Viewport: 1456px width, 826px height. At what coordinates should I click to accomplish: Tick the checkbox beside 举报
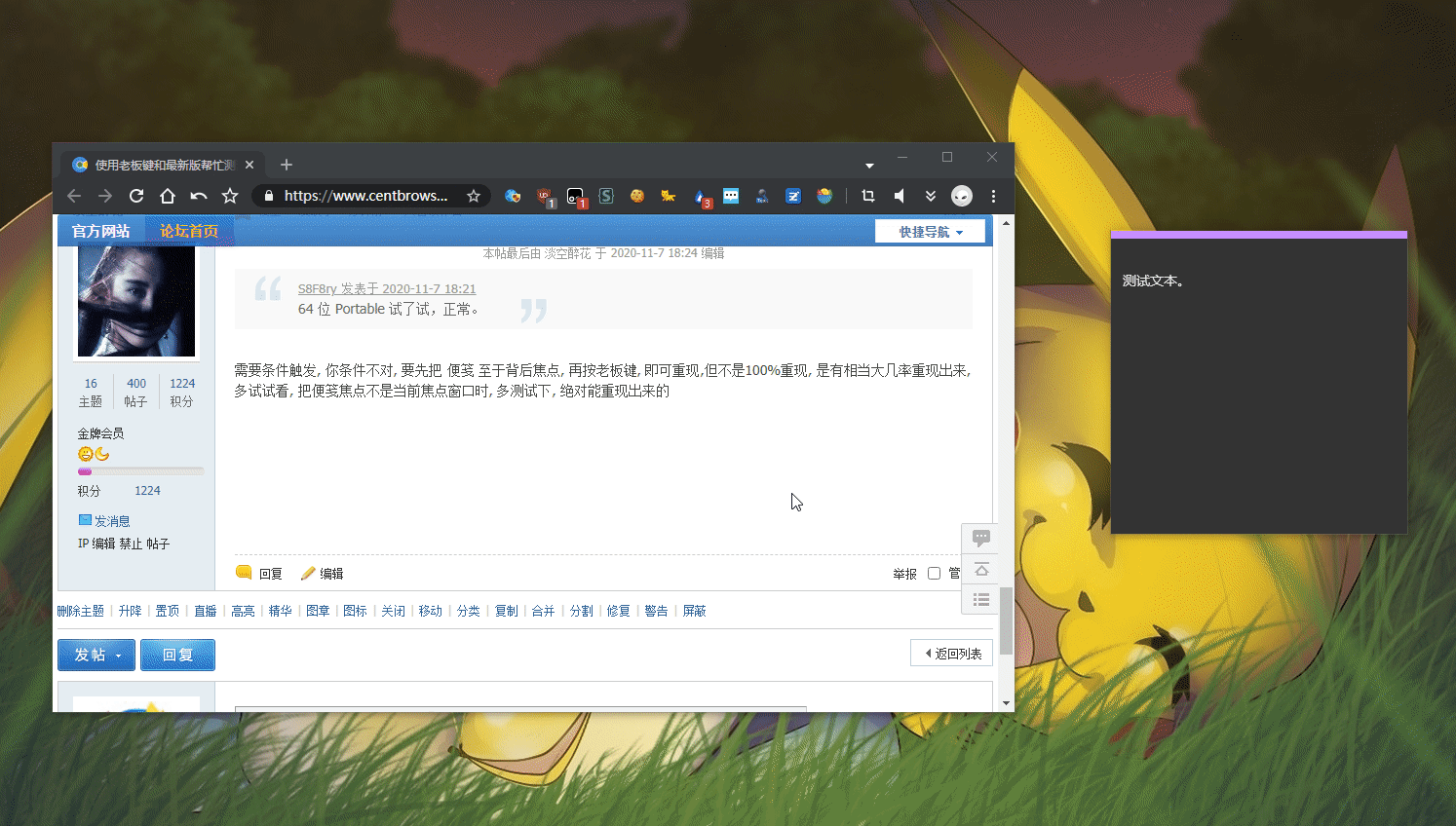click(x=934, y=573)
